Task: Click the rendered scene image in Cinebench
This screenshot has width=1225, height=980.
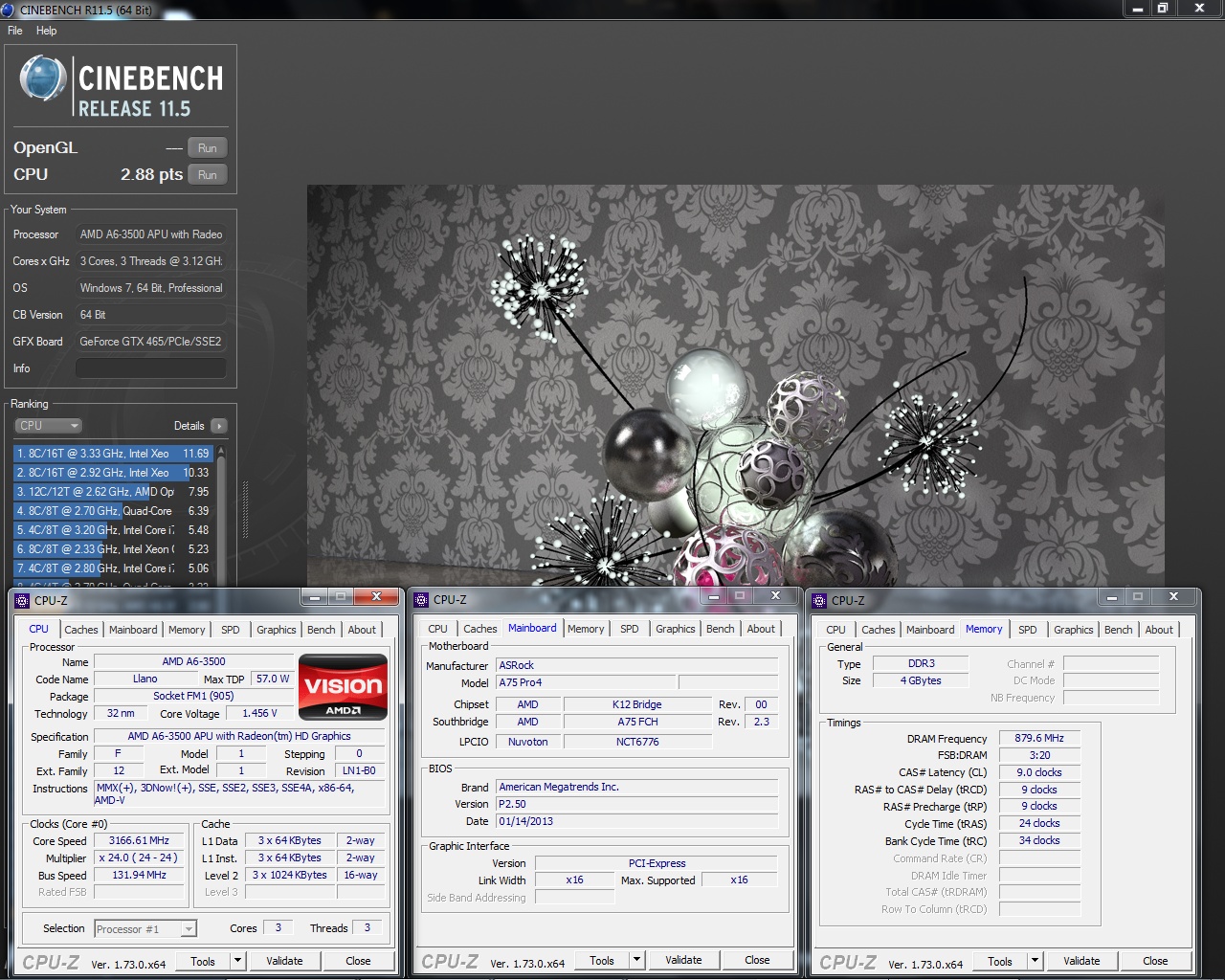Action: pyautogui.click(x=735, y=385)
